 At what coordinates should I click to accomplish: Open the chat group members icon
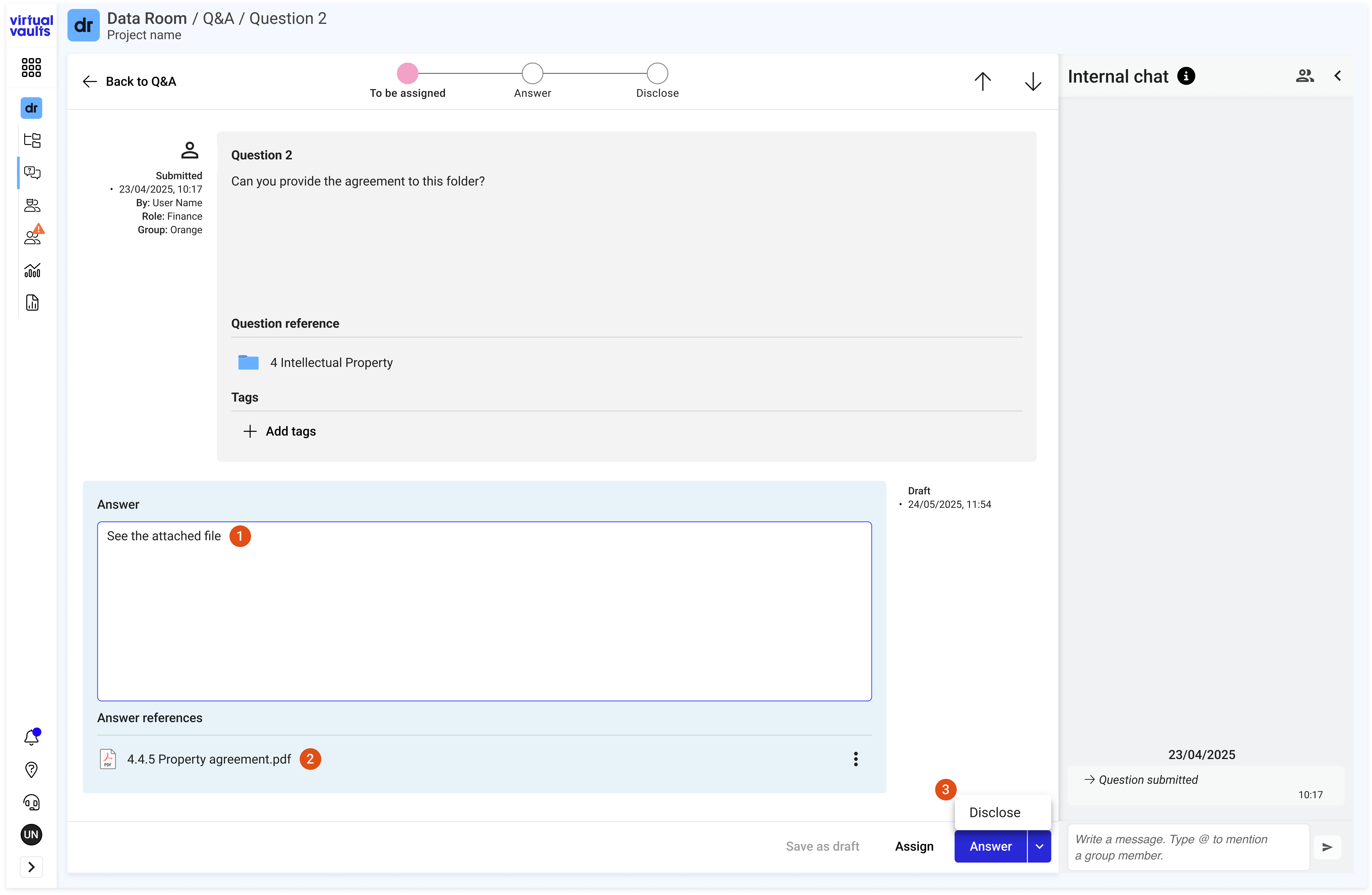(x=1304, y=76)
